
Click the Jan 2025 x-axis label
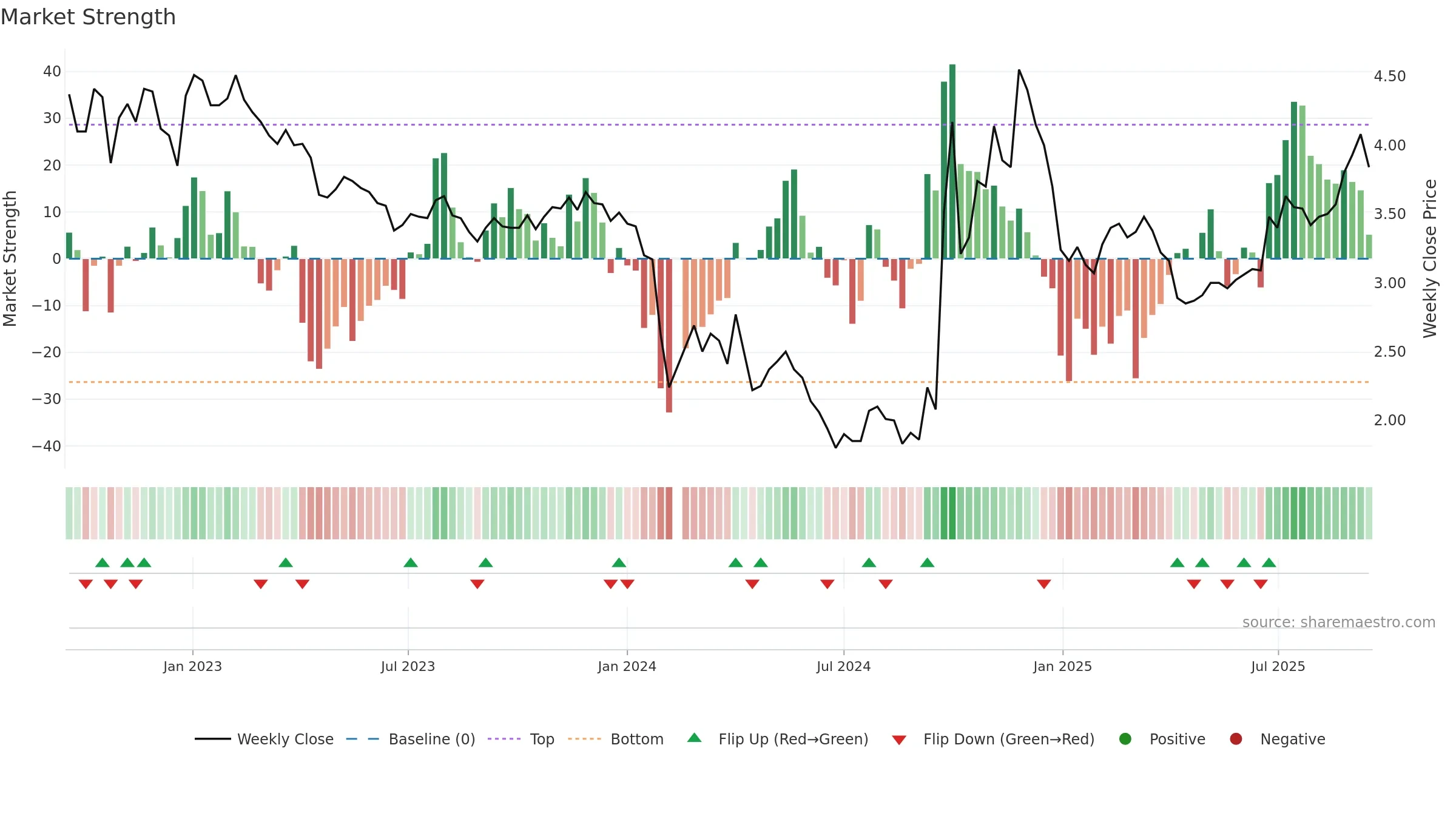tap(1062, 666)
